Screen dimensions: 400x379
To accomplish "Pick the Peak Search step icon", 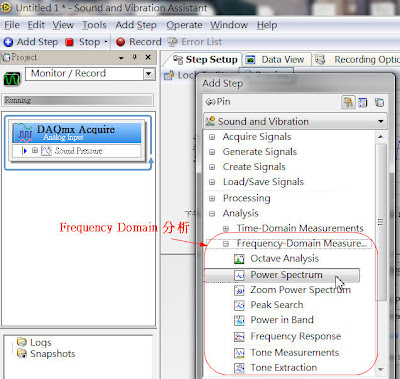I will coord(239,305).
